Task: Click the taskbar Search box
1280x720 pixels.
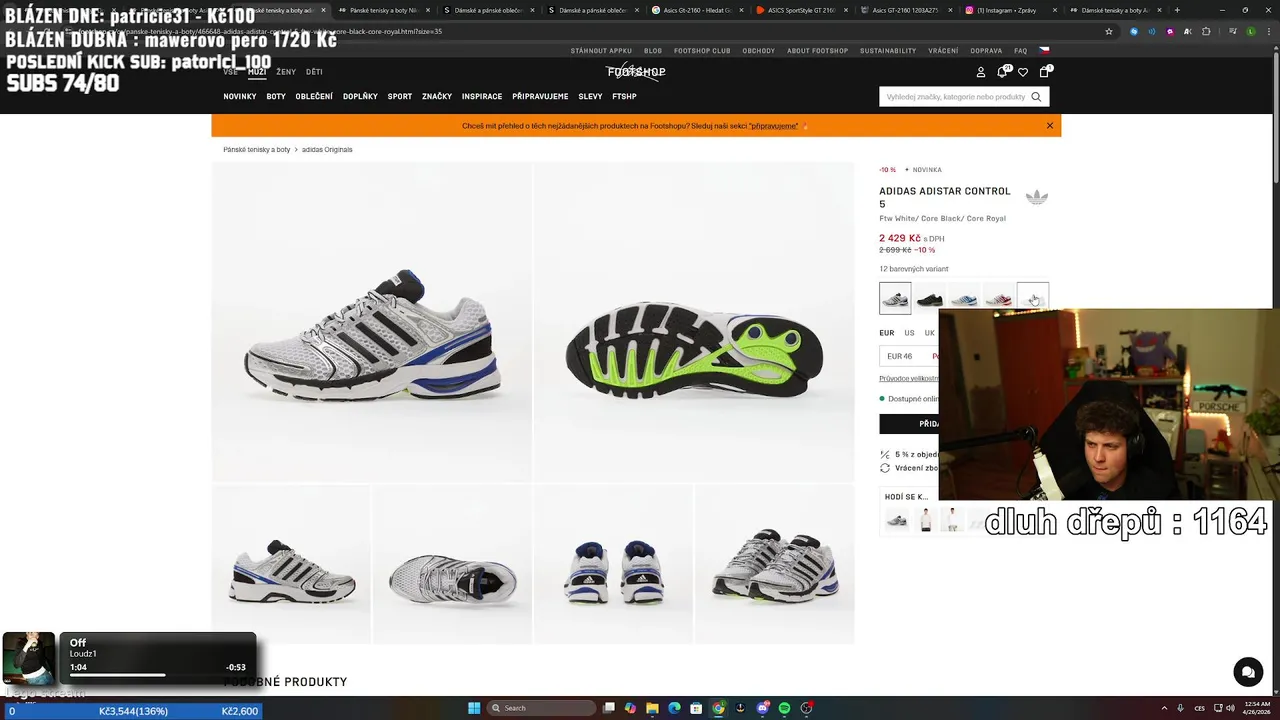Action: click(539, 708)
